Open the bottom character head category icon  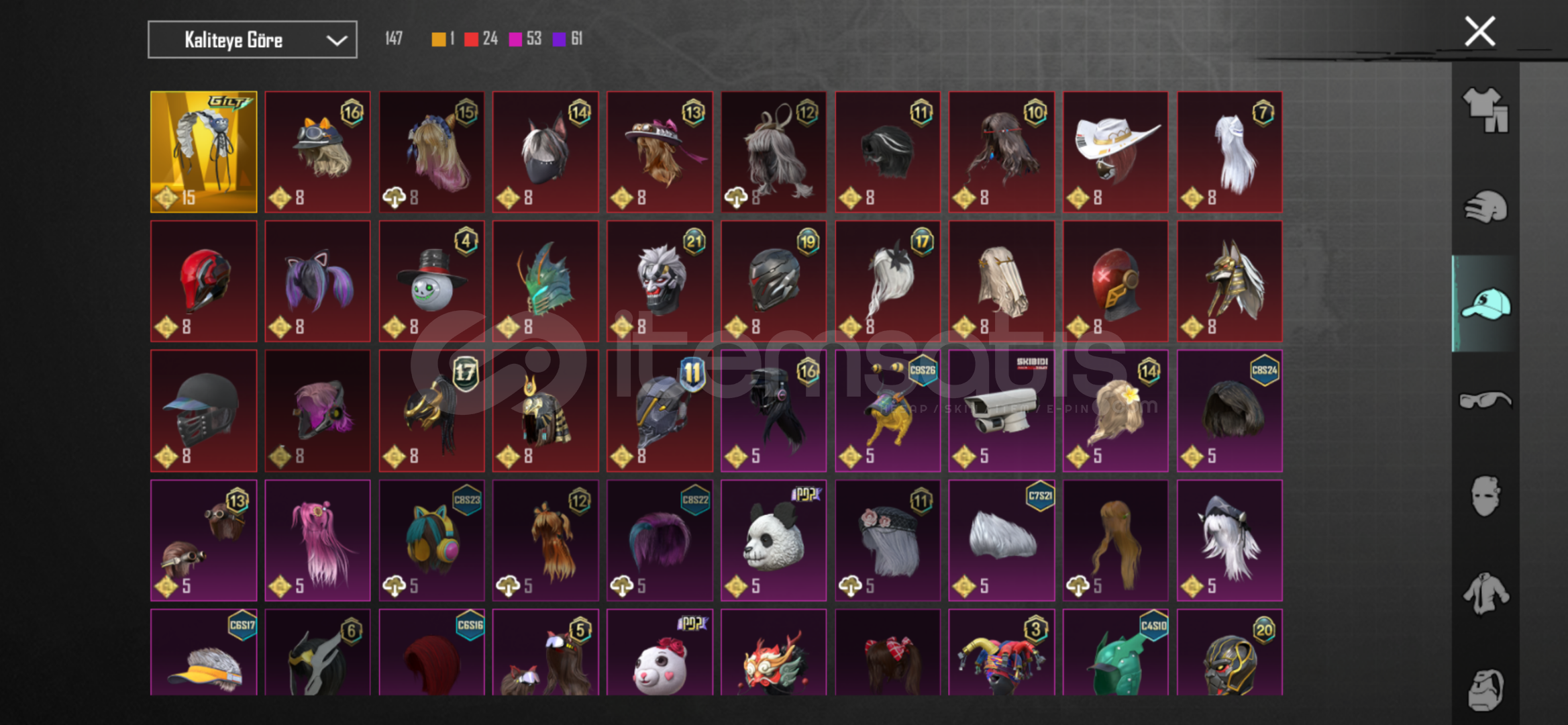point(1485,689)
